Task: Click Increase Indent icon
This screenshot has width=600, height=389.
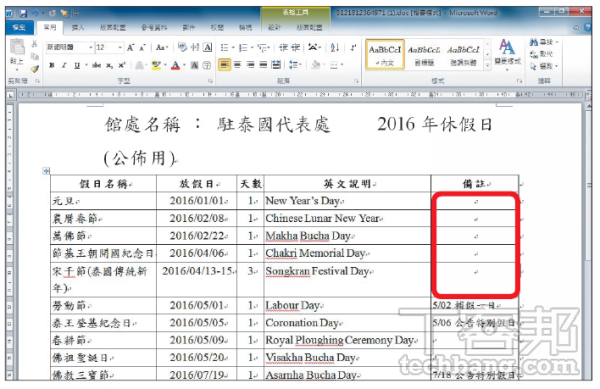Action: pyautogui.click(x=296, y=47)
